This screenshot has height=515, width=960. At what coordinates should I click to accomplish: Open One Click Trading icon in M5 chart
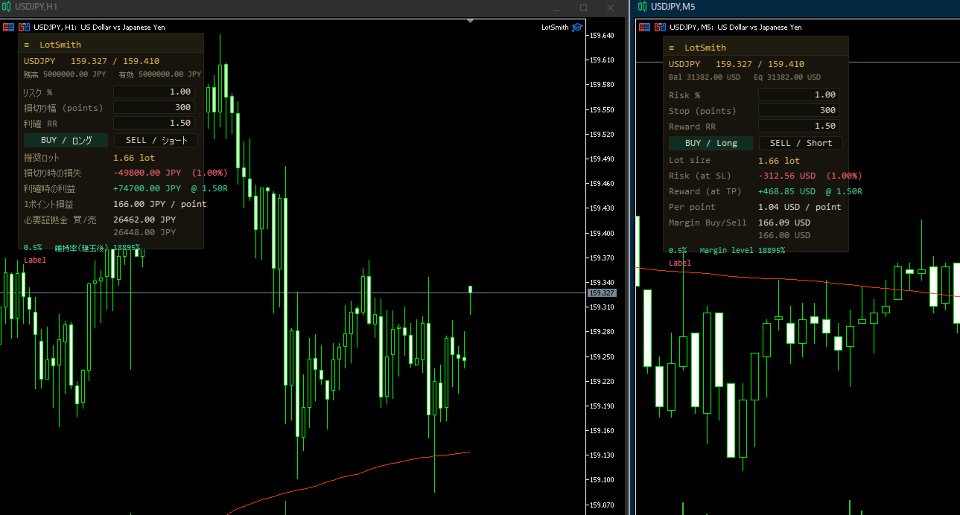click(644, 27)
